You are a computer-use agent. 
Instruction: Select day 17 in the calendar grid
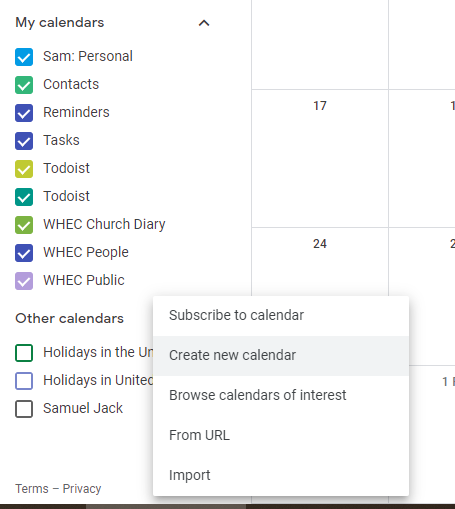click(x=320, y=106)
